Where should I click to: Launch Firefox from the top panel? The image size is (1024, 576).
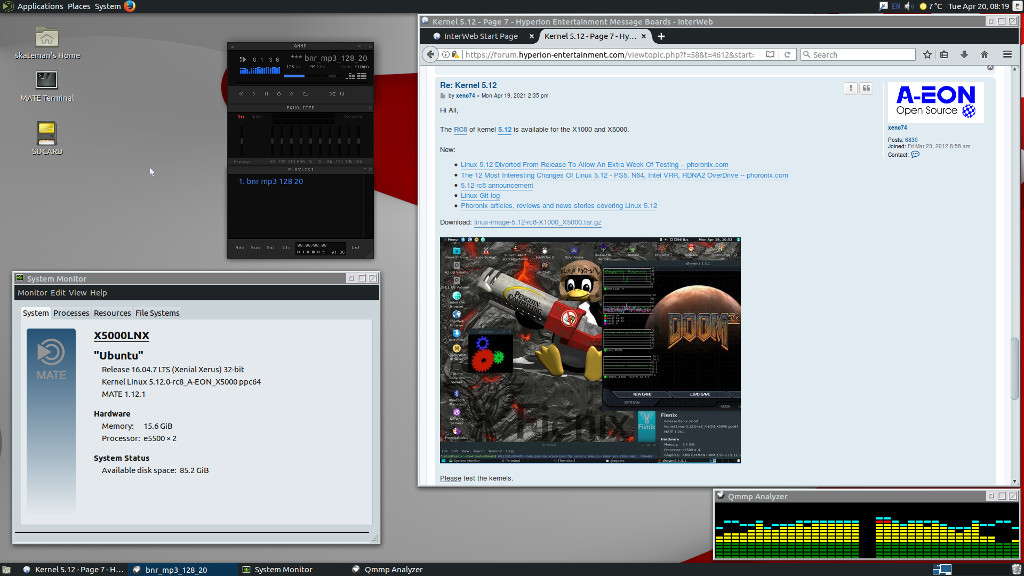tap(129, 7)
